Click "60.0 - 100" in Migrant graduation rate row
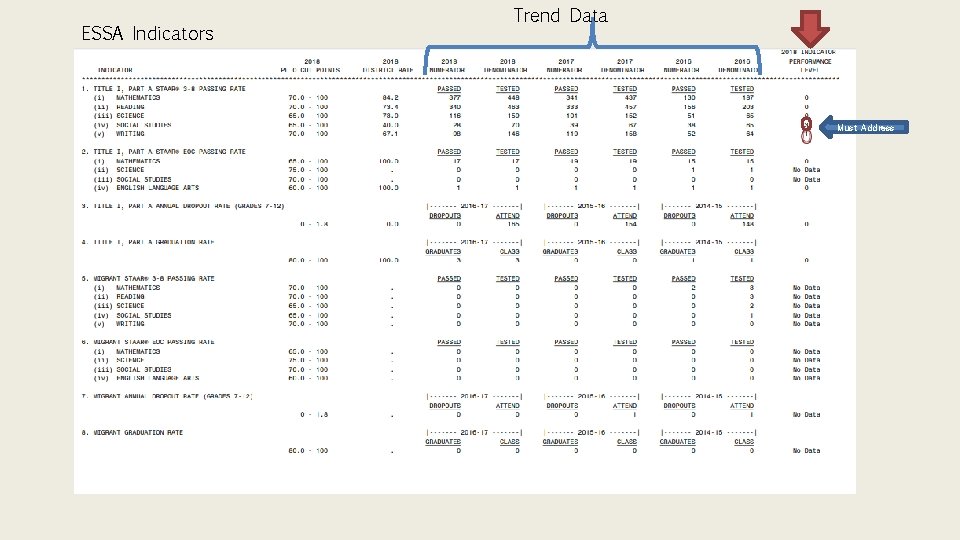 (308, 451)
